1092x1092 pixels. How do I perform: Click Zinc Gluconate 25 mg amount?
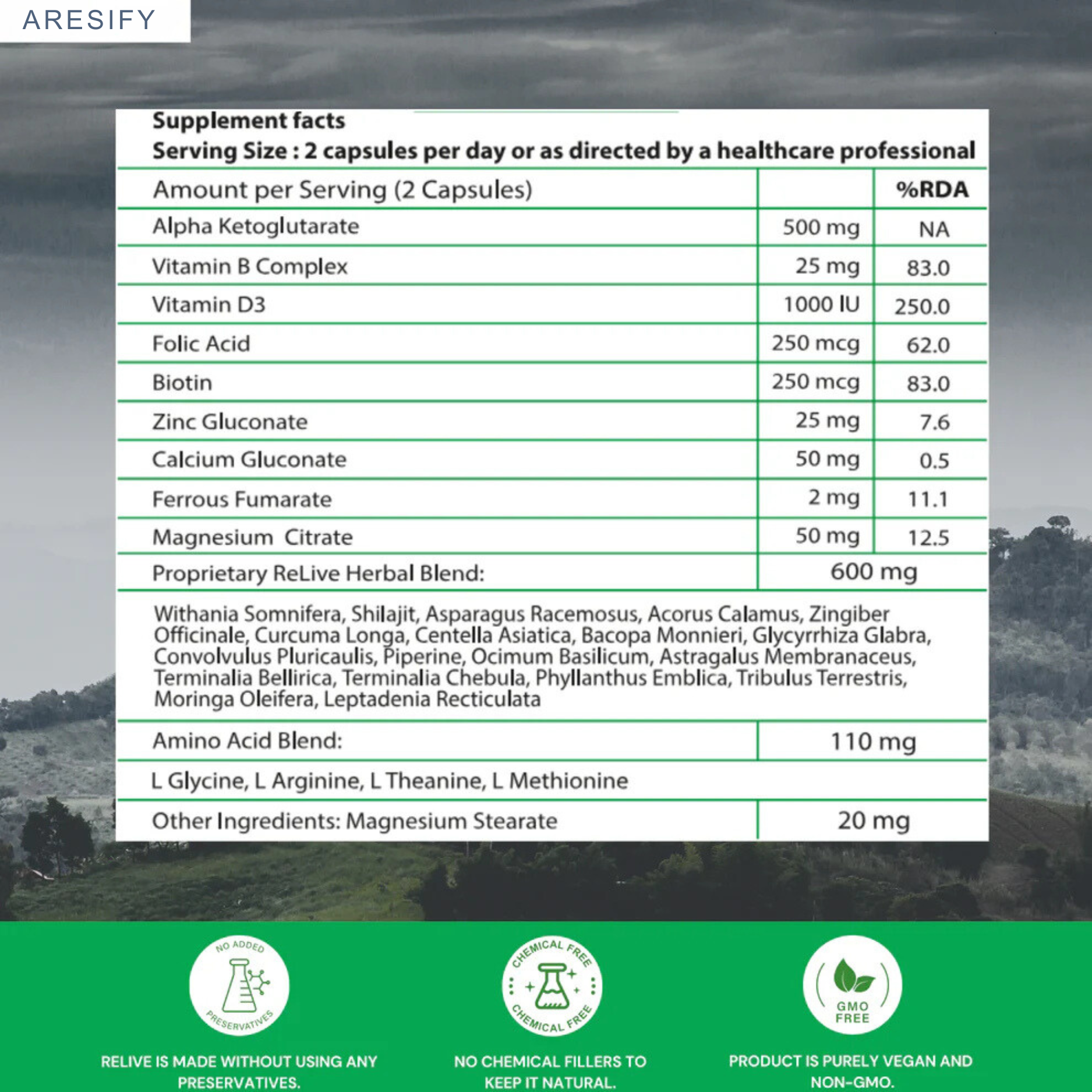(x=828, y=420)
